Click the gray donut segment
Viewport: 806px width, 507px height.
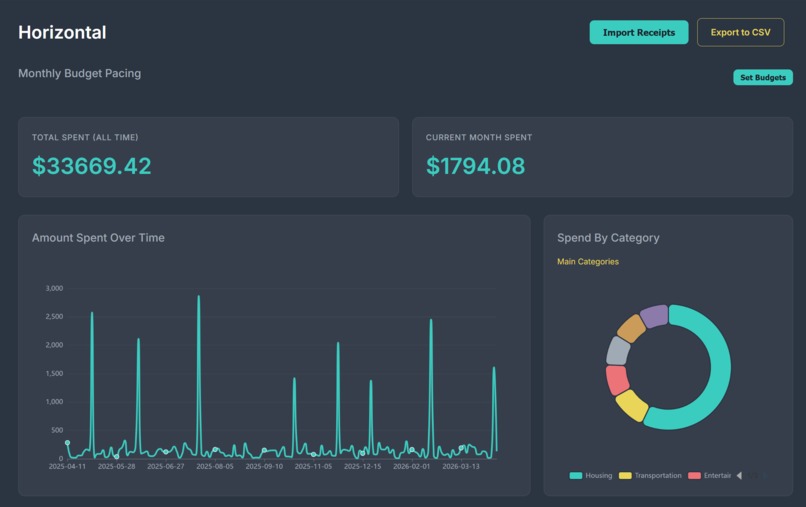(618, 351)
